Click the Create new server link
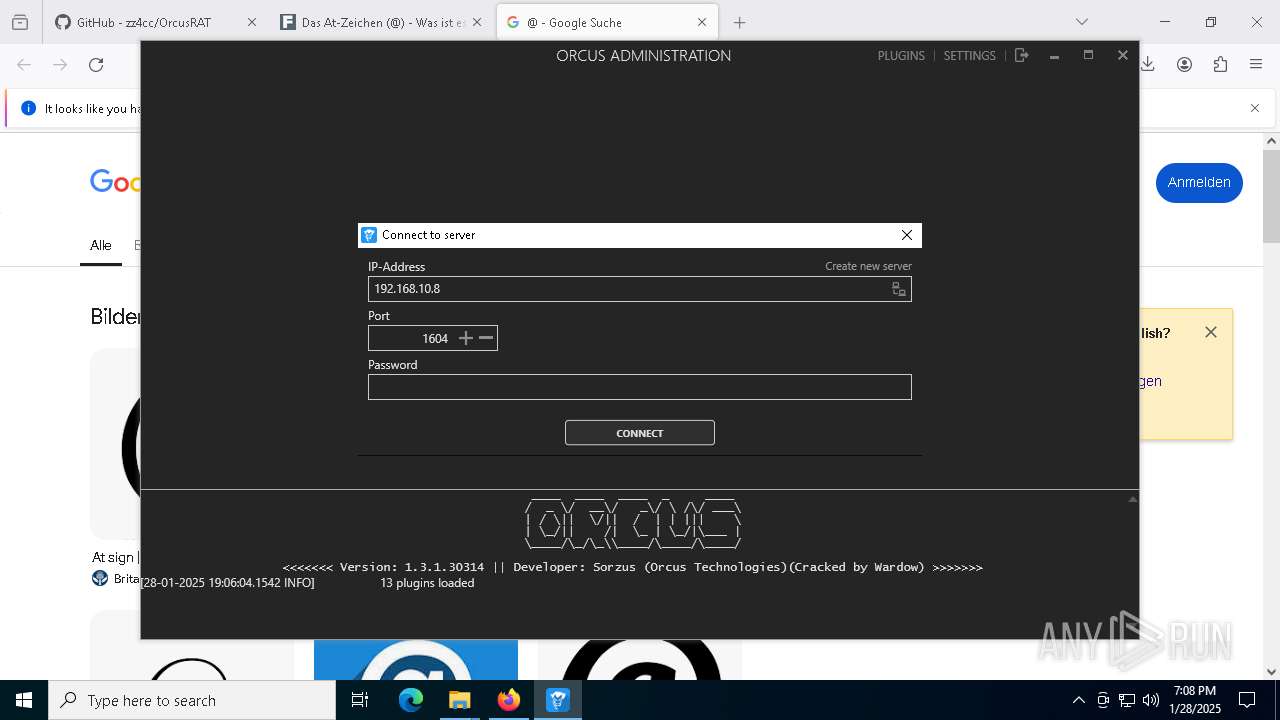The image size is (1280, 720). pos(868,266)
